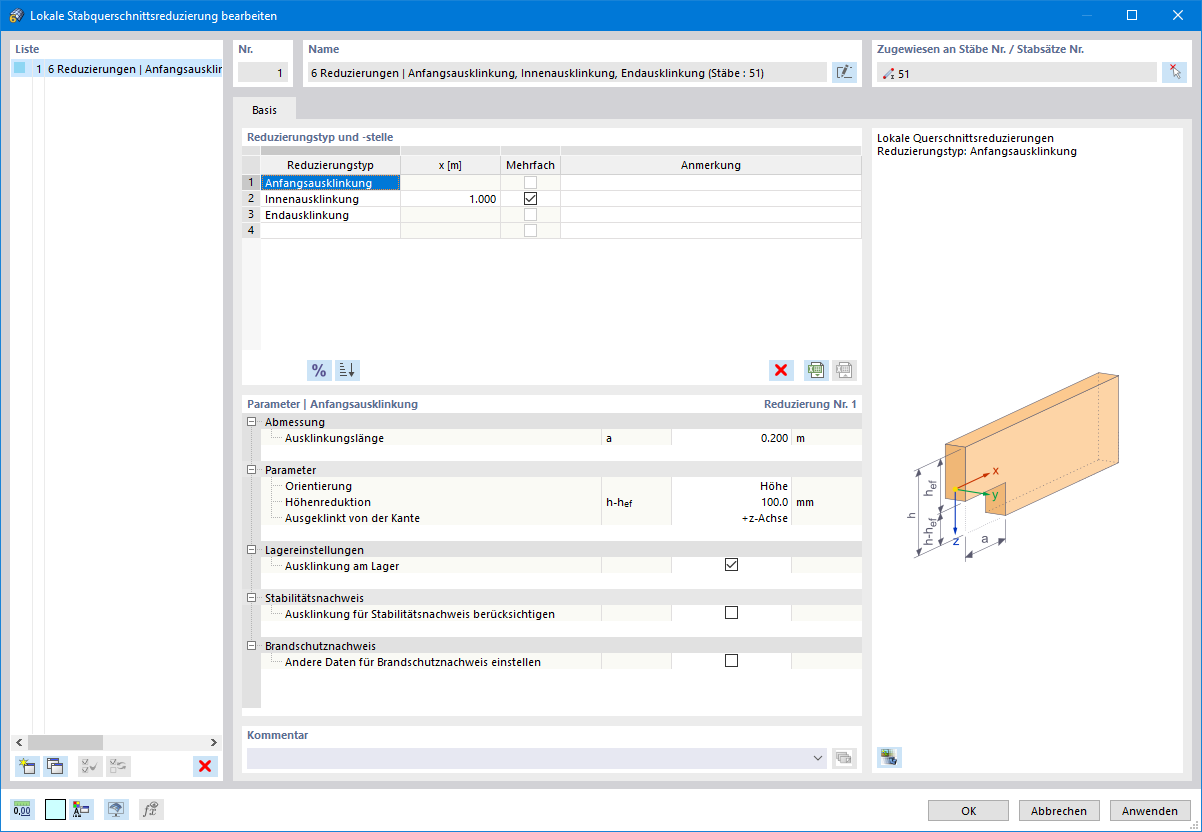Image resolution: width=1202 pixels, height=832 pixels.
Task: Click the member icon in assigned field
Action: point(887,73)
